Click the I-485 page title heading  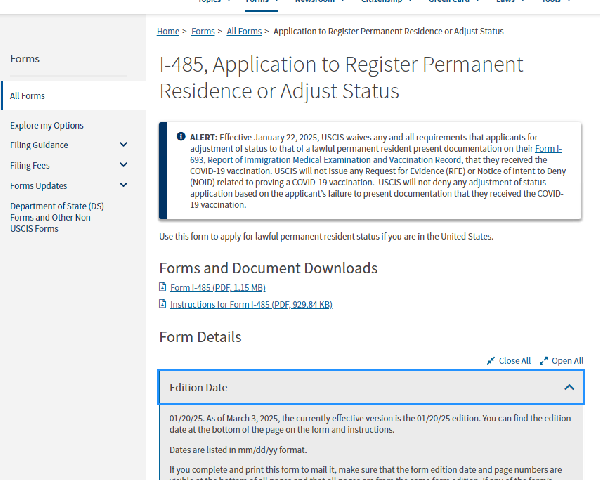(x=341, y=78)
